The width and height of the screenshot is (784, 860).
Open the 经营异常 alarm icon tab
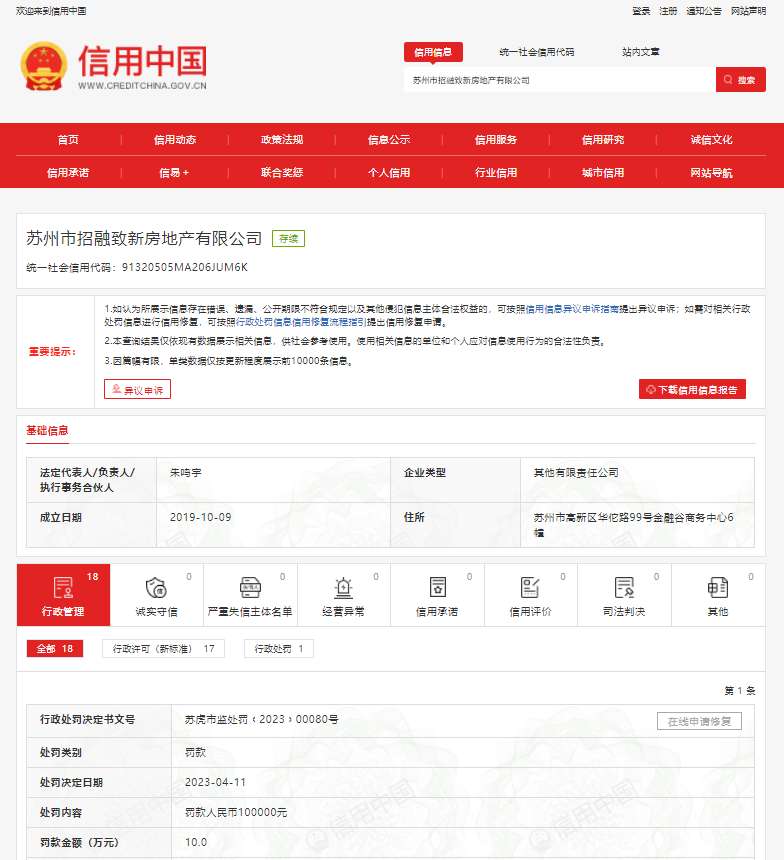[343, 595]
